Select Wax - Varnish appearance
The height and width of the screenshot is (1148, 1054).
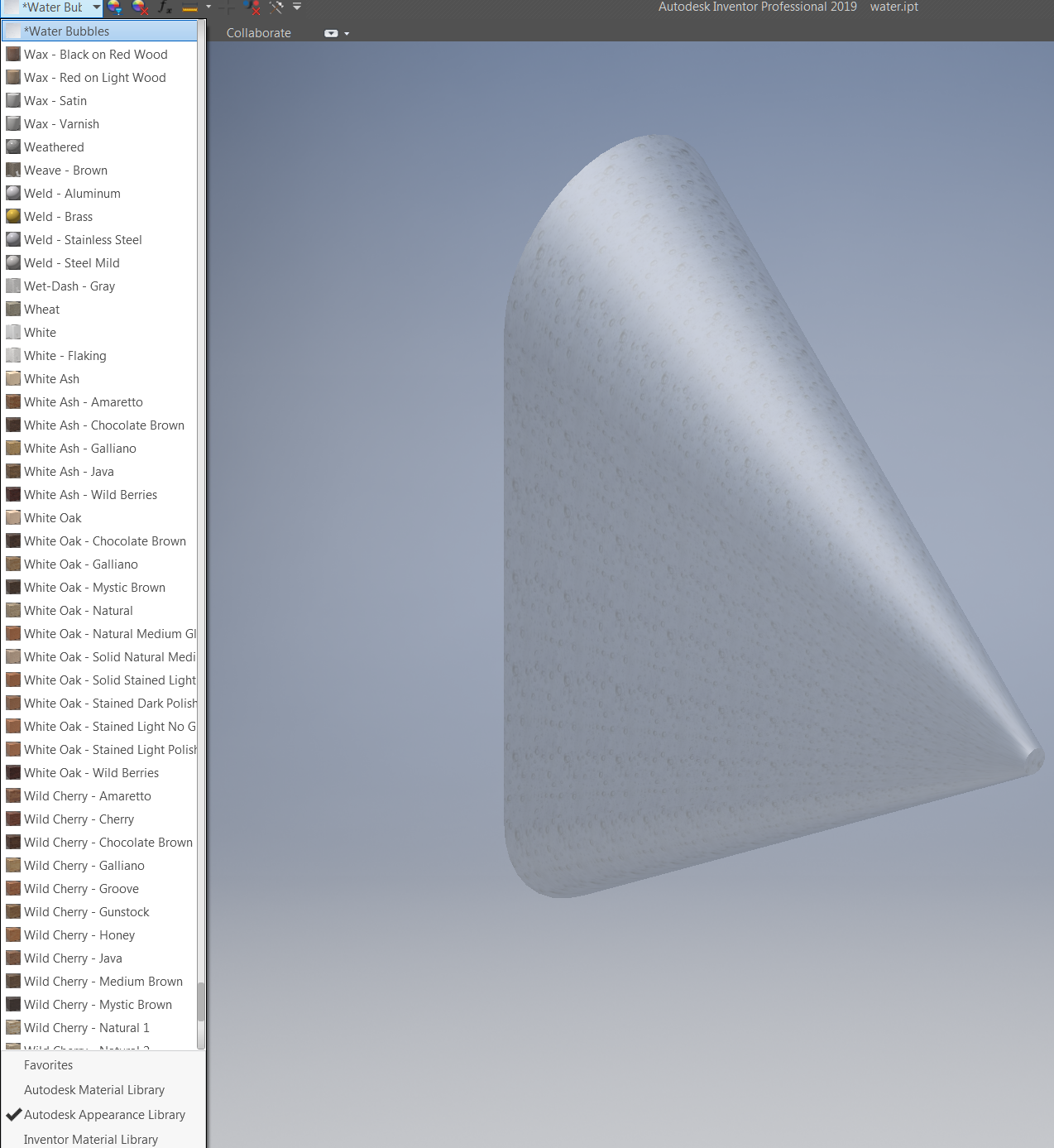(x=99, y=124)
